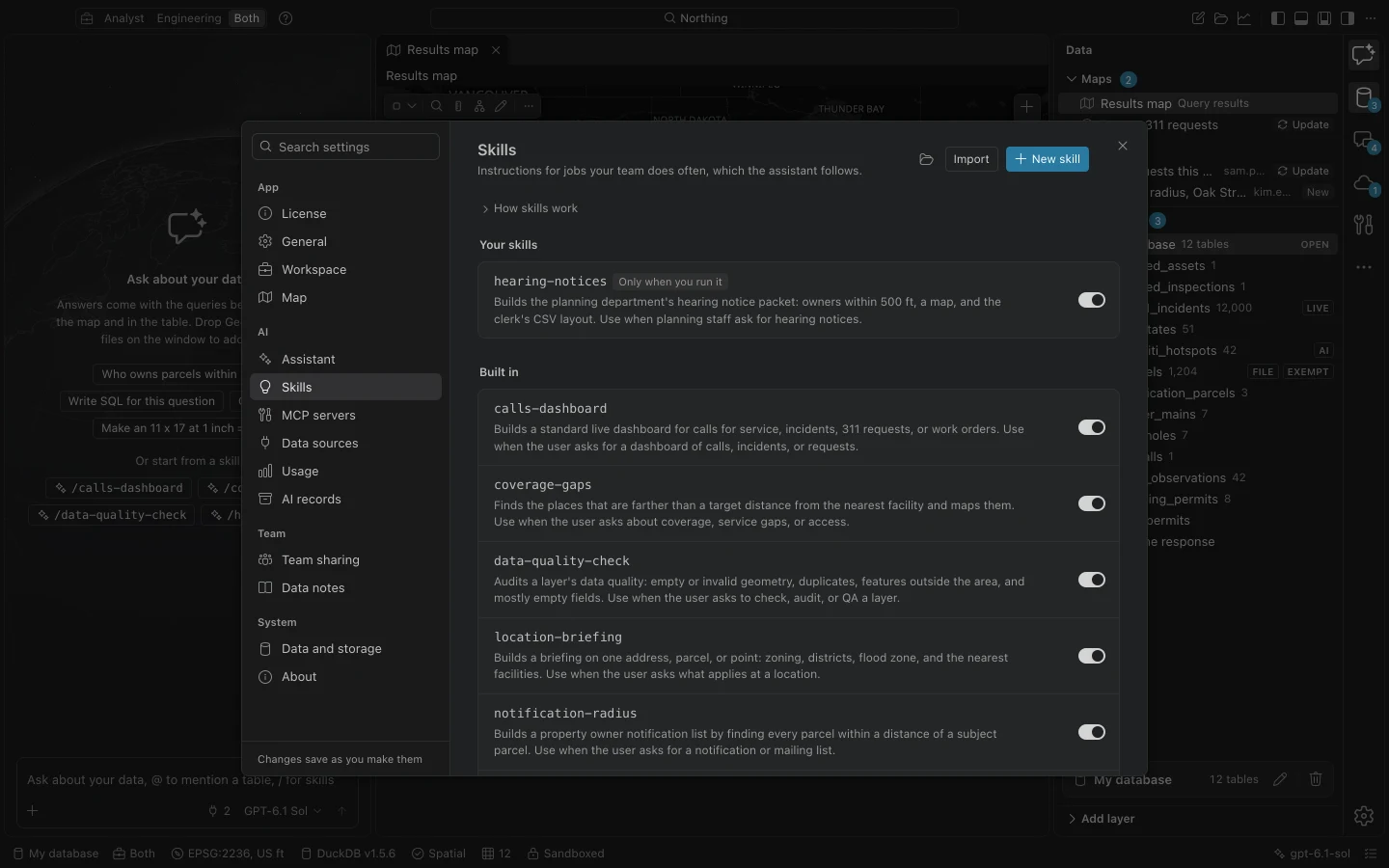Open the tools sliders icon in right sidebar
Viewport: 1389px width, 868px height.
pos(1363,225)
